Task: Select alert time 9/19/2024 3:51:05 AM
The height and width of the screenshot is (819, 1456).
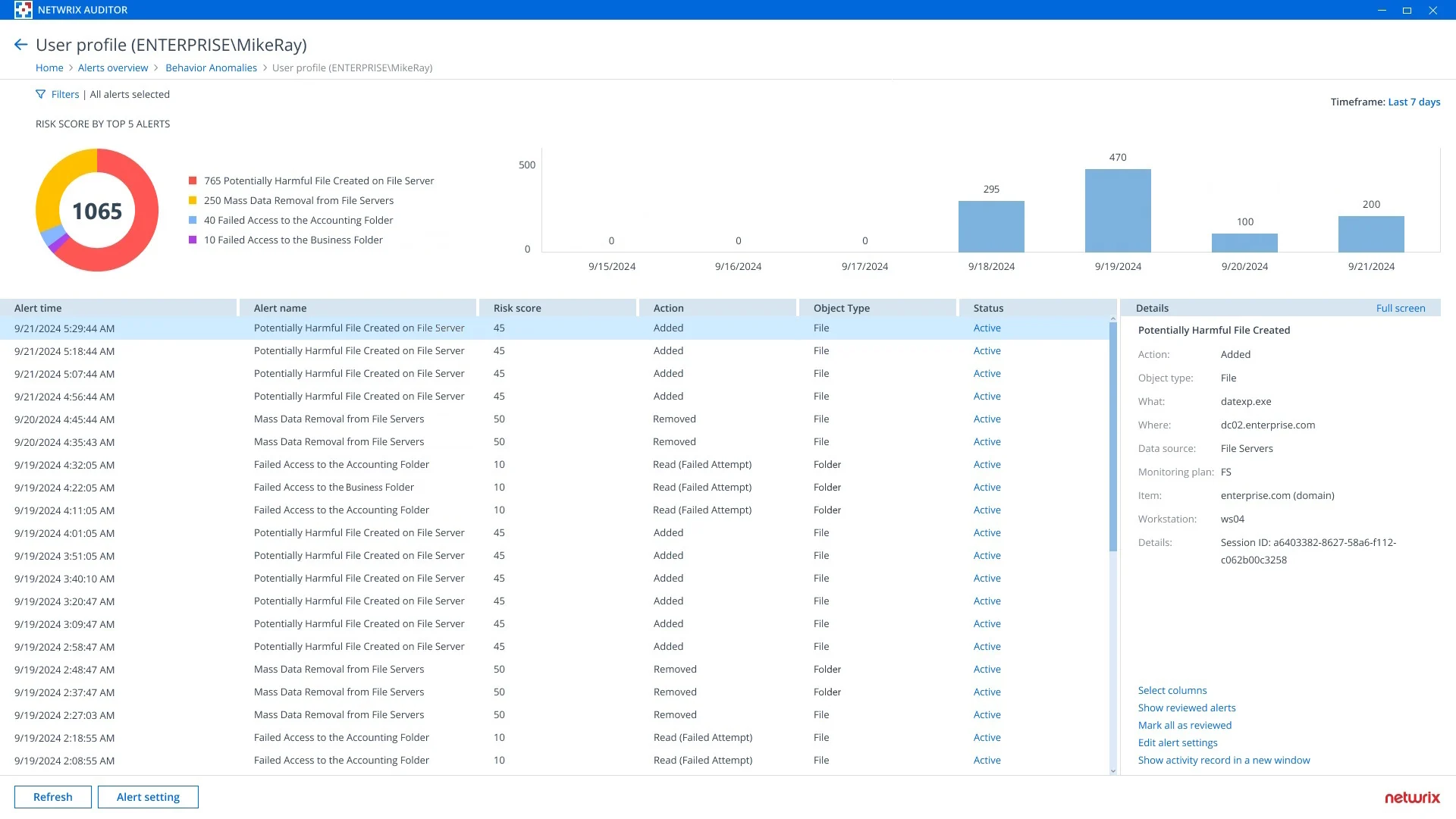Action: tap(64, 557)
